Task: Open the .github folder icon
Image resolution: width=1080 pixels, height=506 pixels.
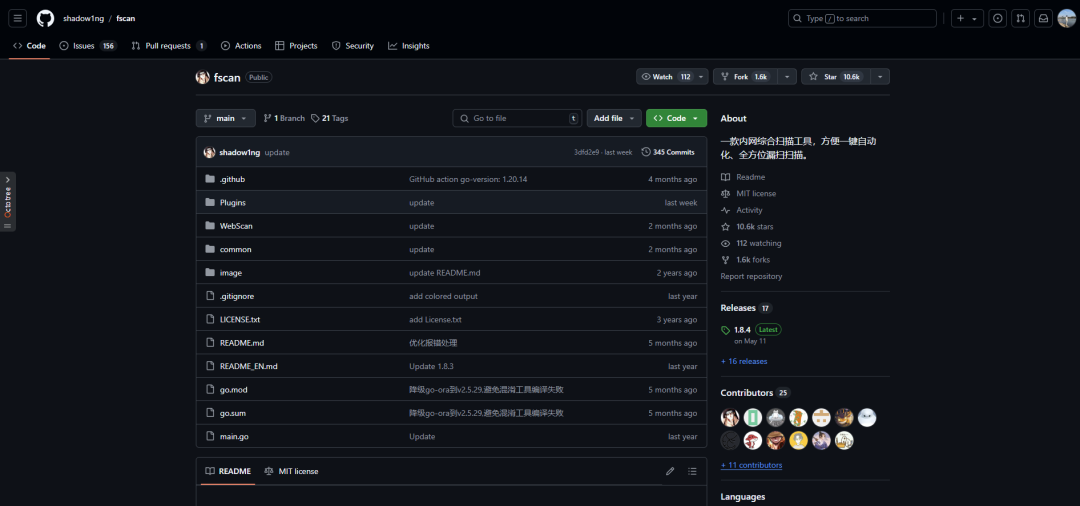Action: 210,179
